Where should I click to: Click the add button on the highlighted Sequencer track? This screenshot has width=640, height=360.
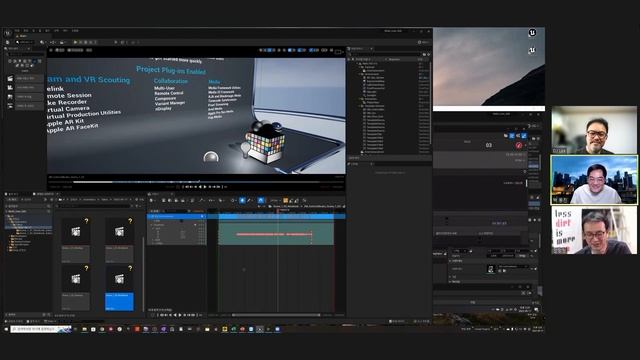tap(202, 216)
